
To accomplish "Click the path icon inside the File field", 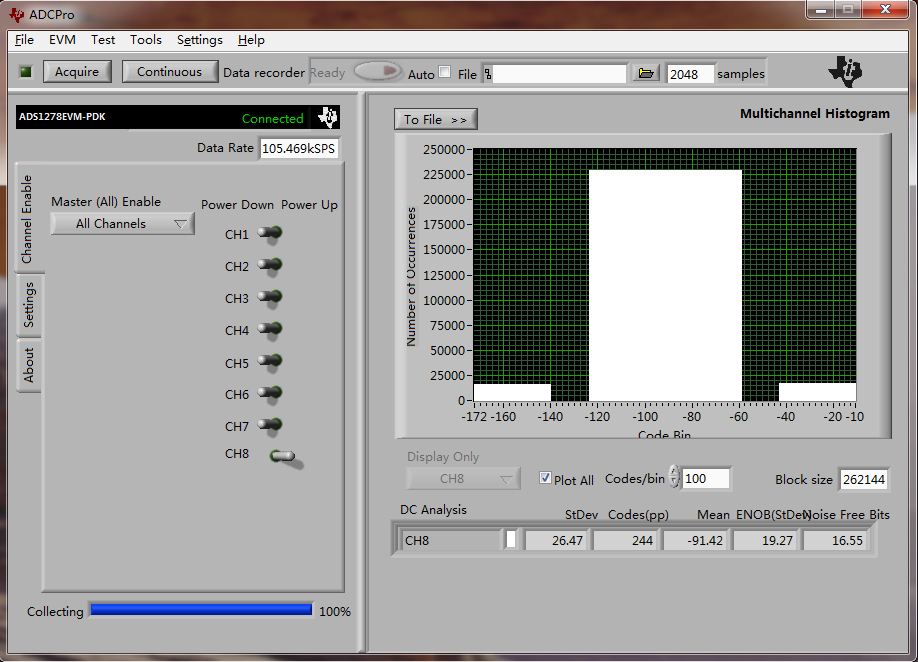I will pyautogui.click(x=488, y=74).
